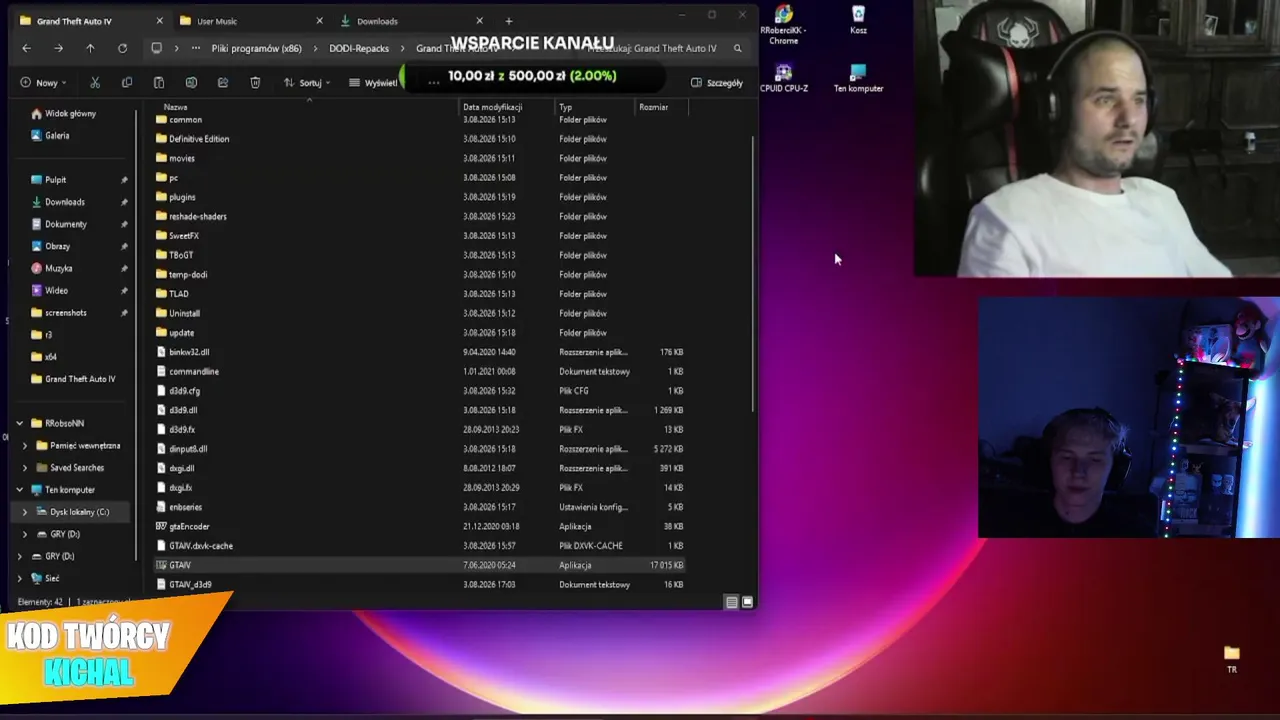Viewport: 1280px width, 720px height.
Task: Expand the Saved Searches node
Action: [25, 468]
